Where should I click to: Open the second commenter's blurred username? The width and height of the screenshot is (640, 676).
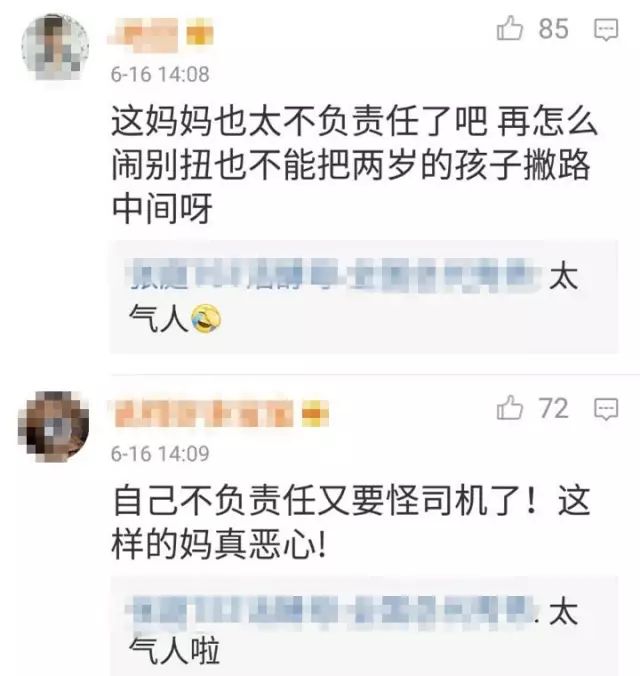click(204, 414)
